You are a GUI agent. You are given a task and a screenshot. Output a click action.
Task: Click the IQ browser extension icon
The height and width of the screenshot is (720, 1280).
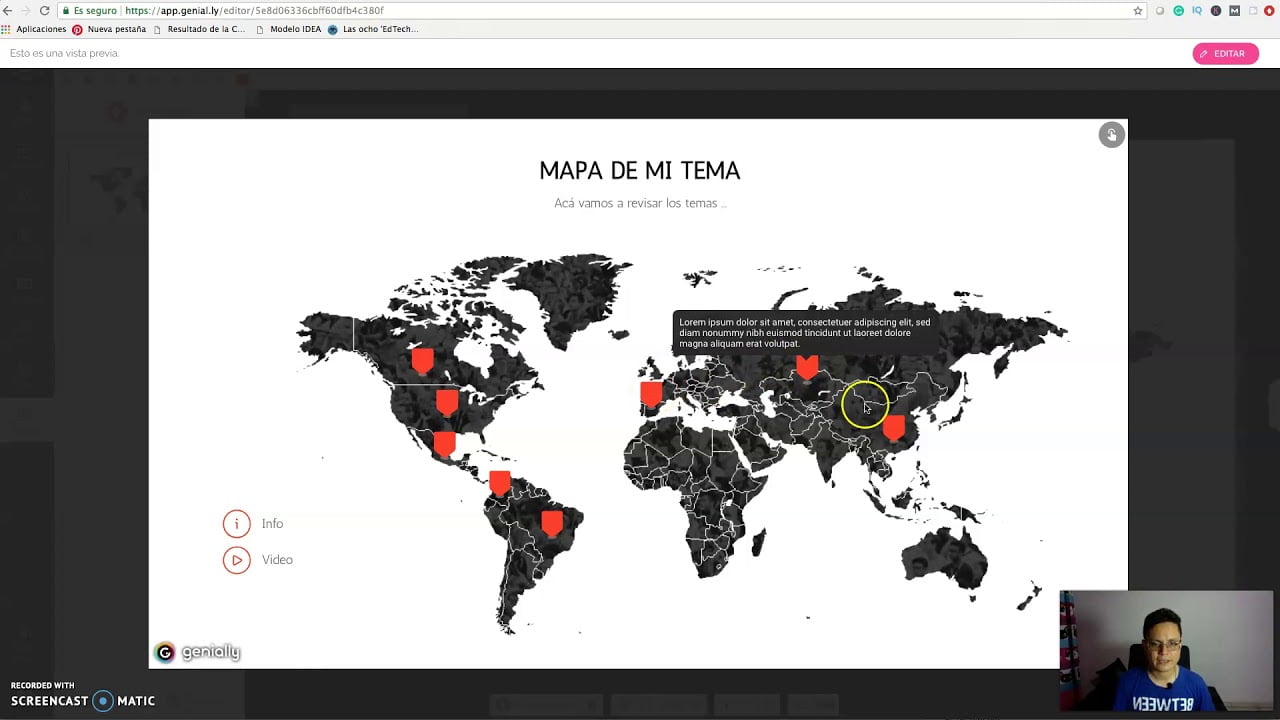coord(1197,10)
